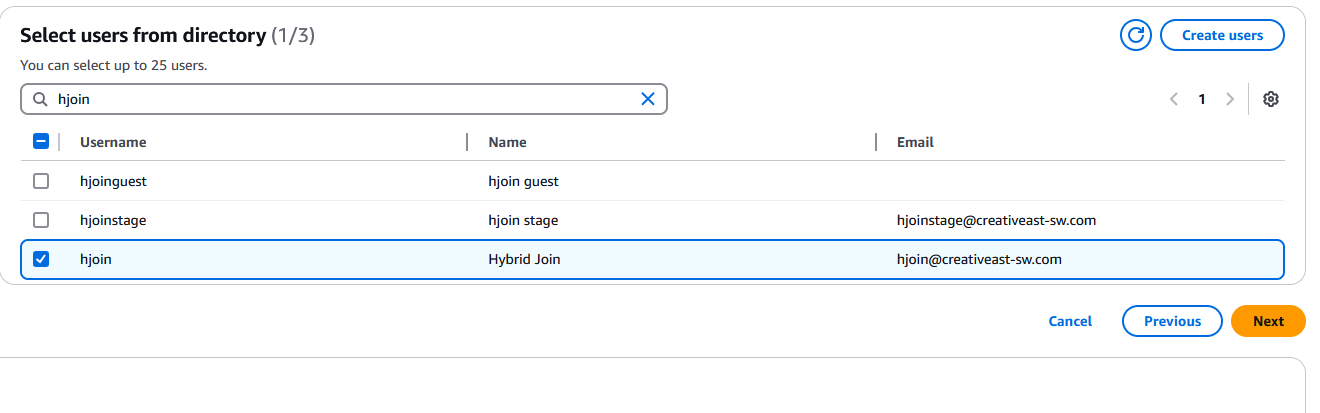Open table preferences gear icon
This screenshot has width=1320, height=413.
[x=1271, y=99]
